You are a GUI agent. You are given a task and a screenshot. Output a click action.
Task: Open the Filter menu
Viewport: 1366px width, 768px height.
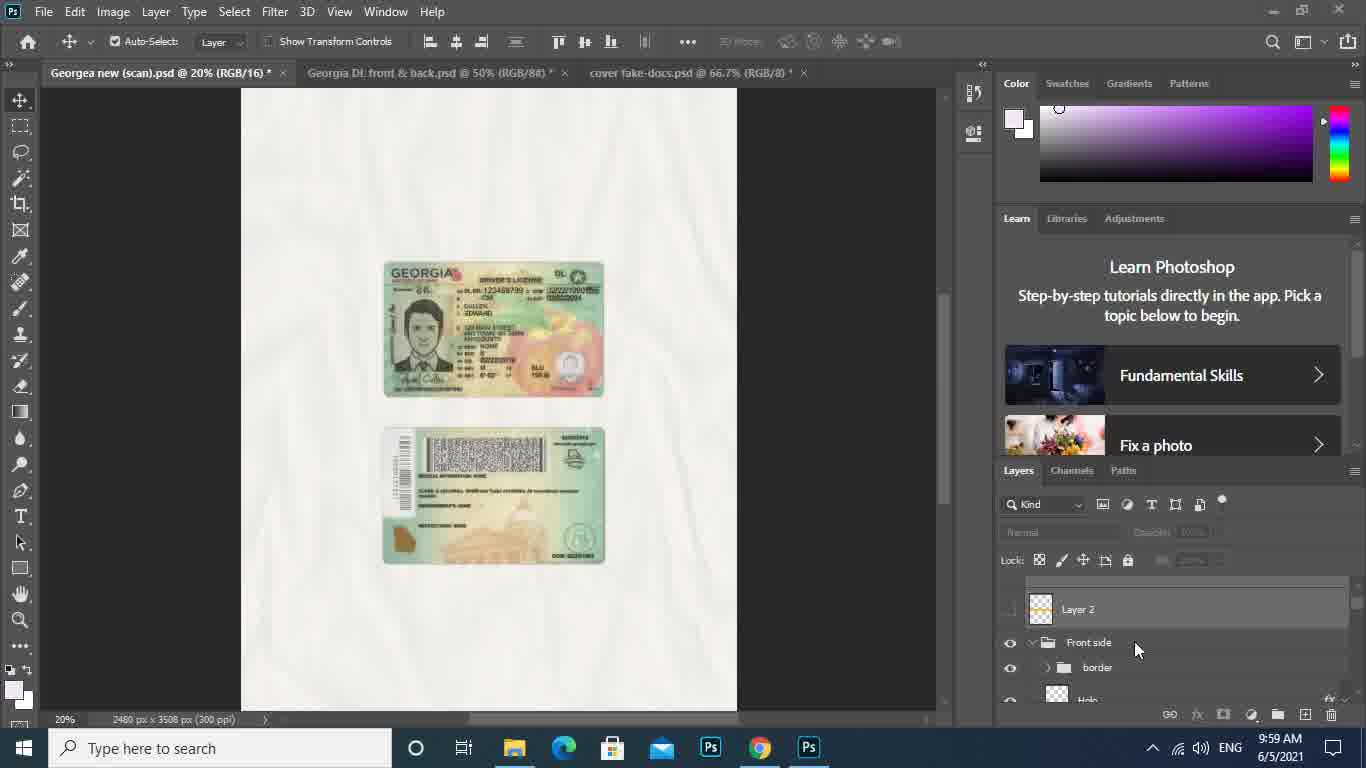point(275,12)
